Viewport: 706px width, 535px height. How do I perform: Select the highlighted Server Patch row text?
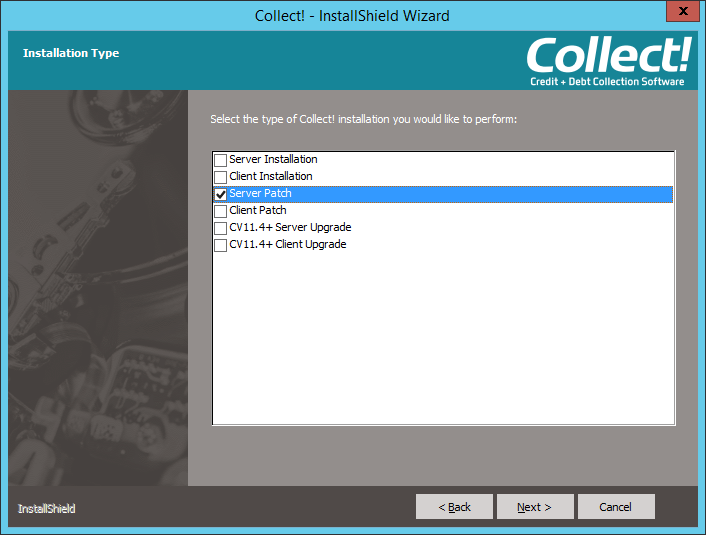click(260, 194)
